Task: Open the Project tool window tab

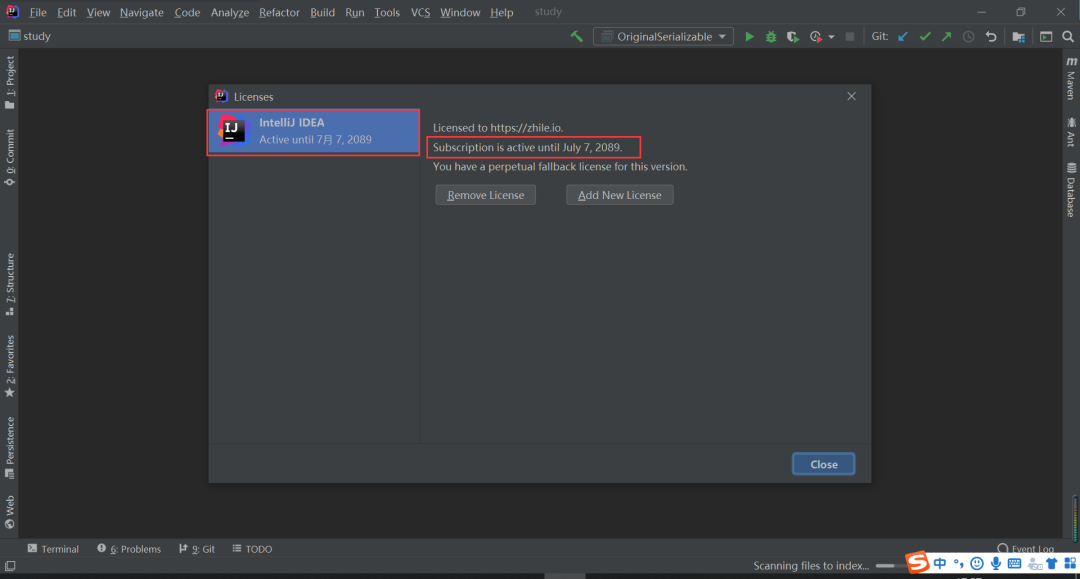Action: (10, 82)
